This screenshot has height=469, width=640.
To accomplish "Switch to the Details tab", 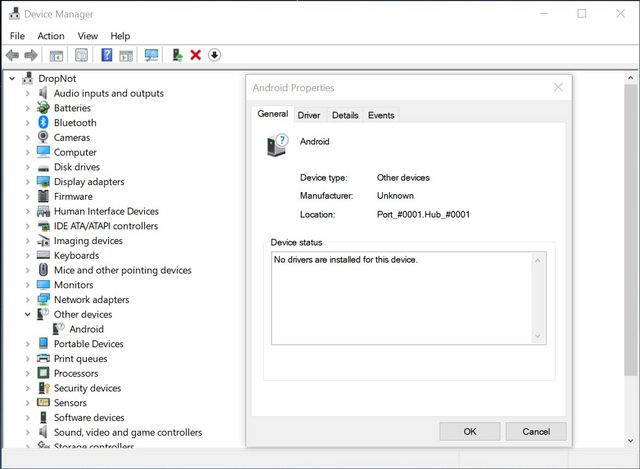I will 345,115.
